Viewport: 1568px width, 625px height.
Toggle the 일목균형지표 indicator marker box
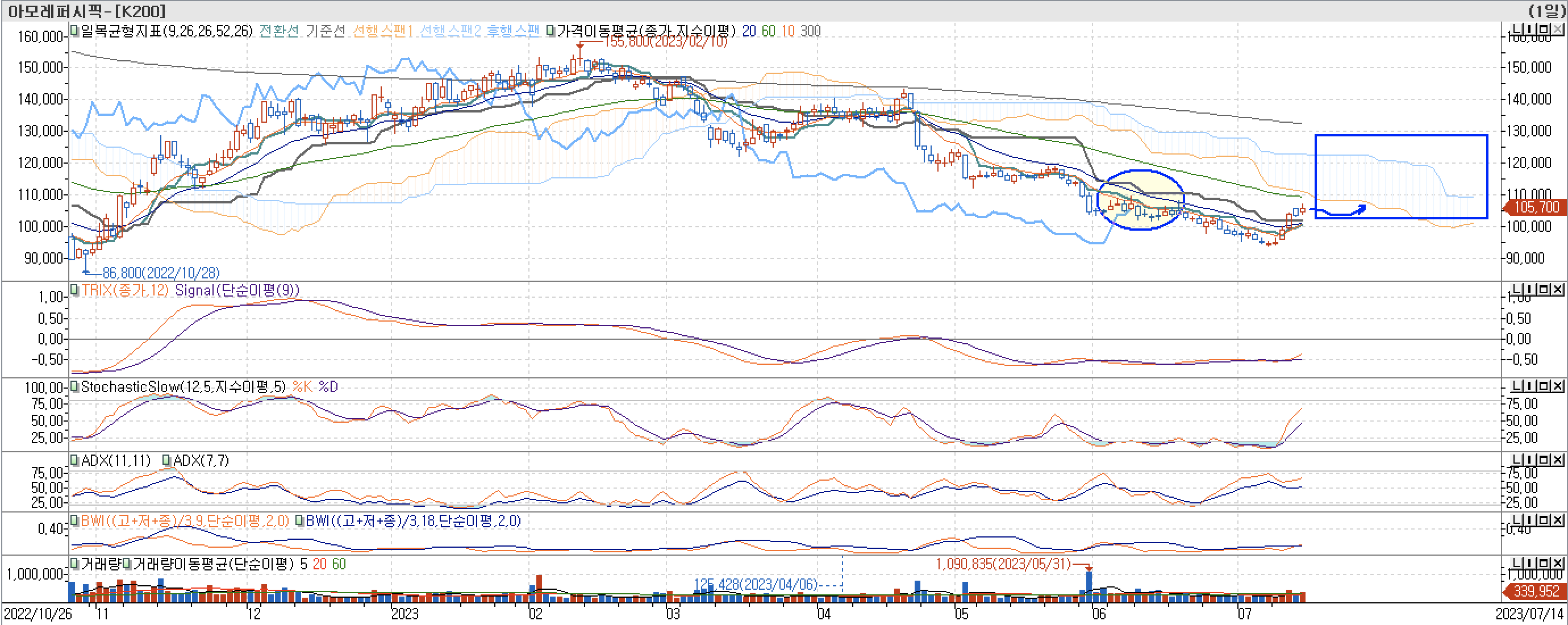(75, 31)
